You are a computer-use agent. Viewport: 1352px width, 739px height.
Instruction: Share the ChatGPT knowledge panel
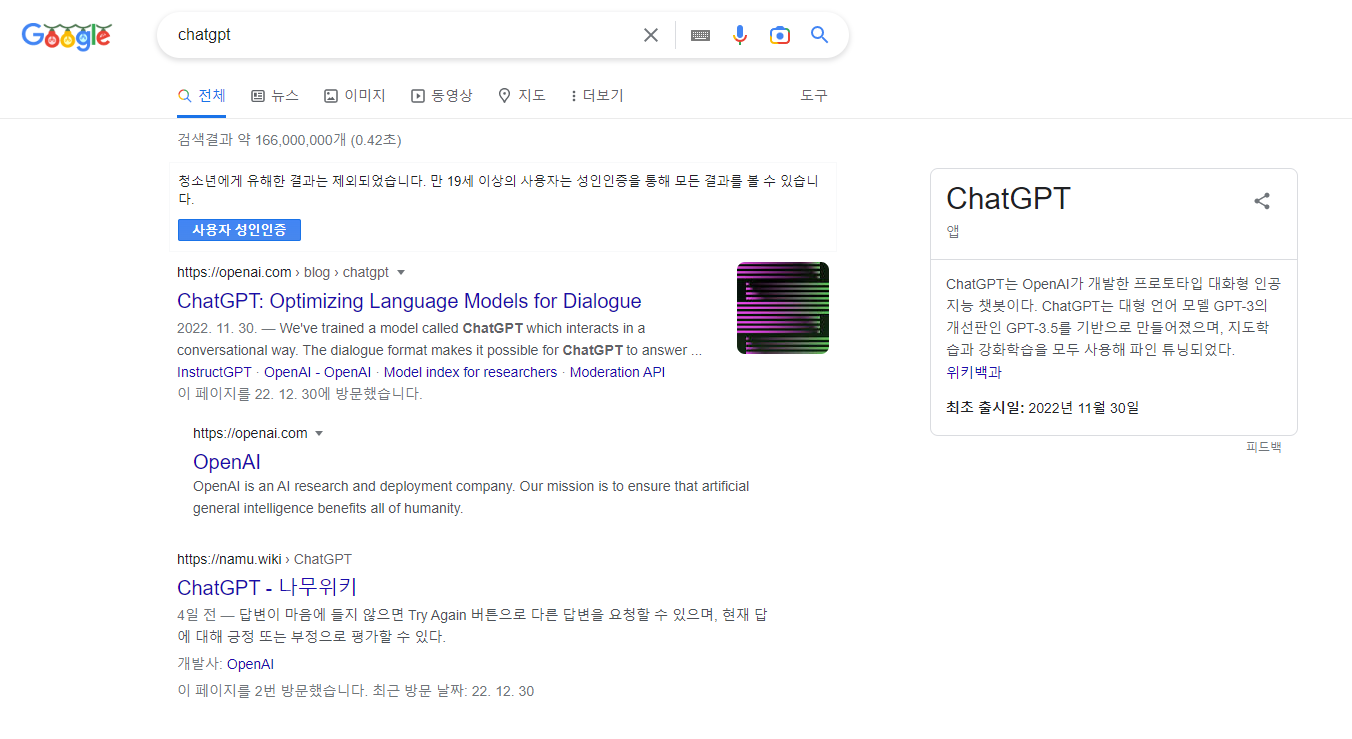pyautogui.click(x=1261, y=200)
